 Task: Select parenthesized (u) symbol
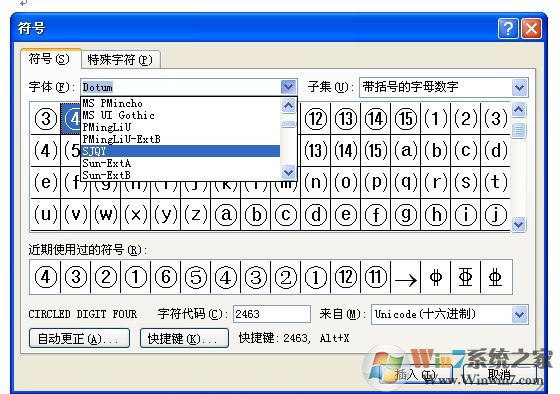tap(46, 214)
